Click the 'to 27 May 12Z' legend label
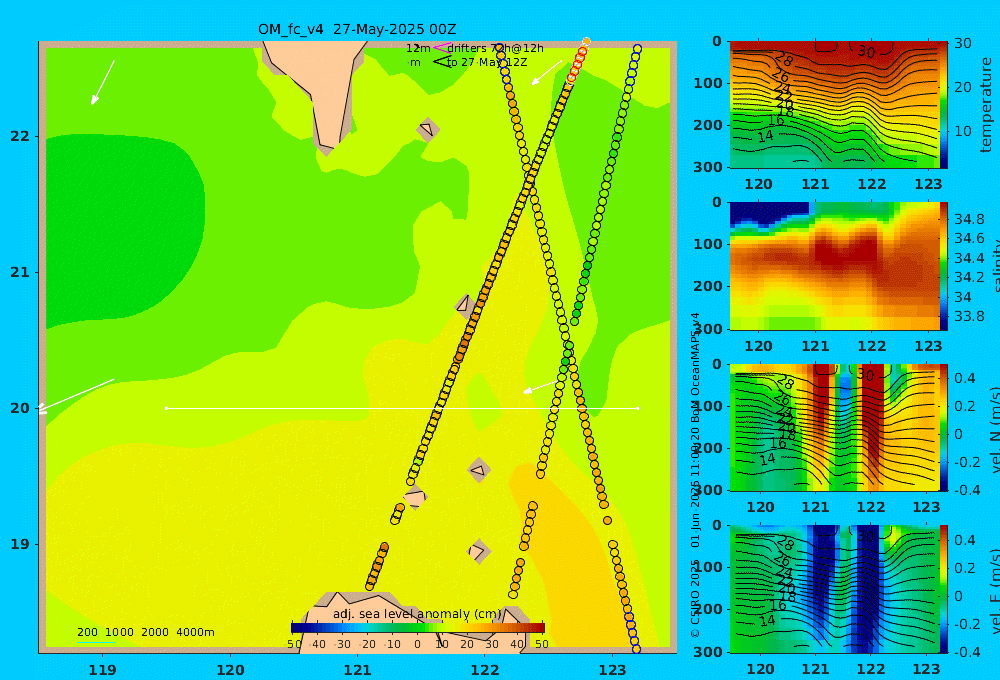1000x680 pixels. (487, 62)
